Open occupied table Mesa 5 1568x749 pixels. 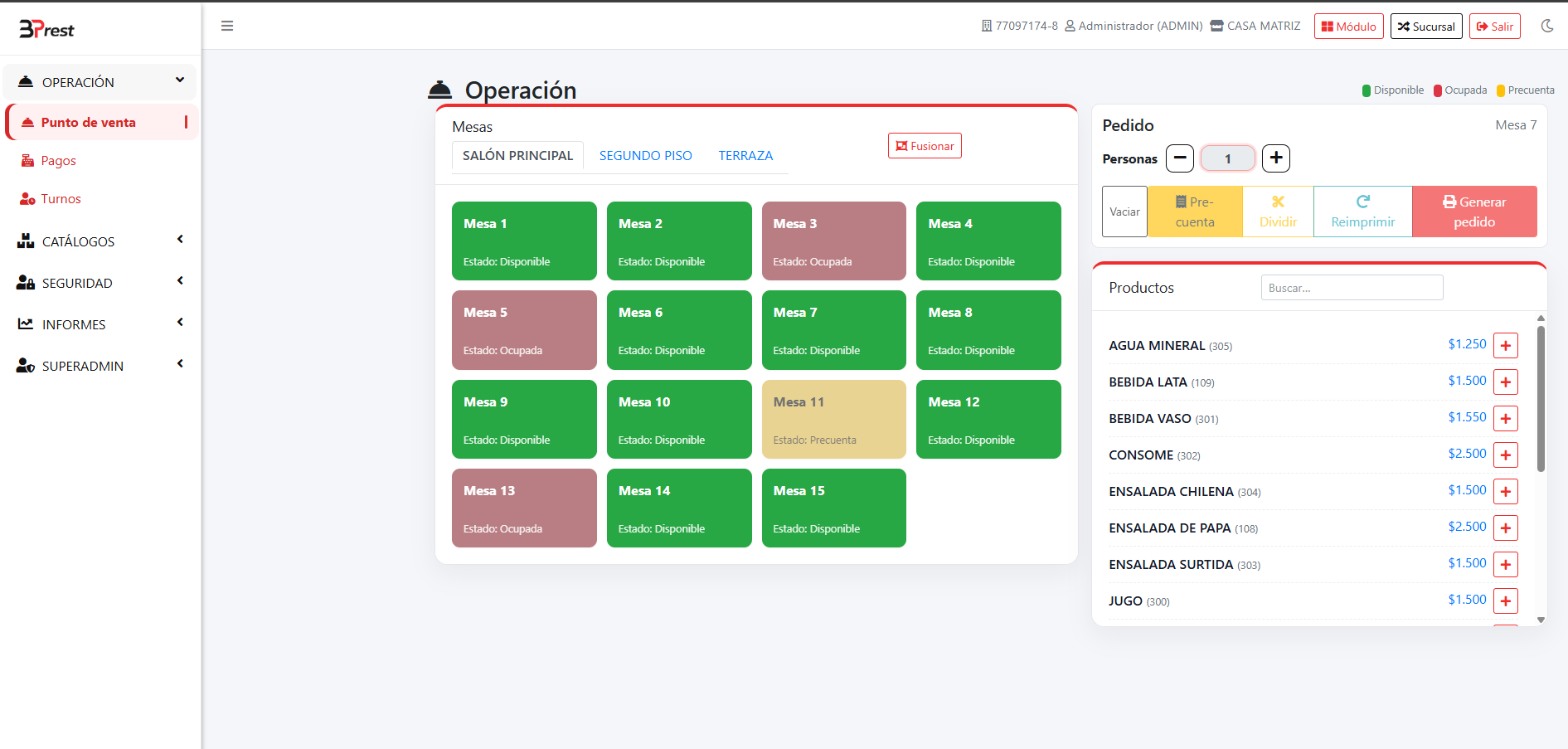[524, 330]
